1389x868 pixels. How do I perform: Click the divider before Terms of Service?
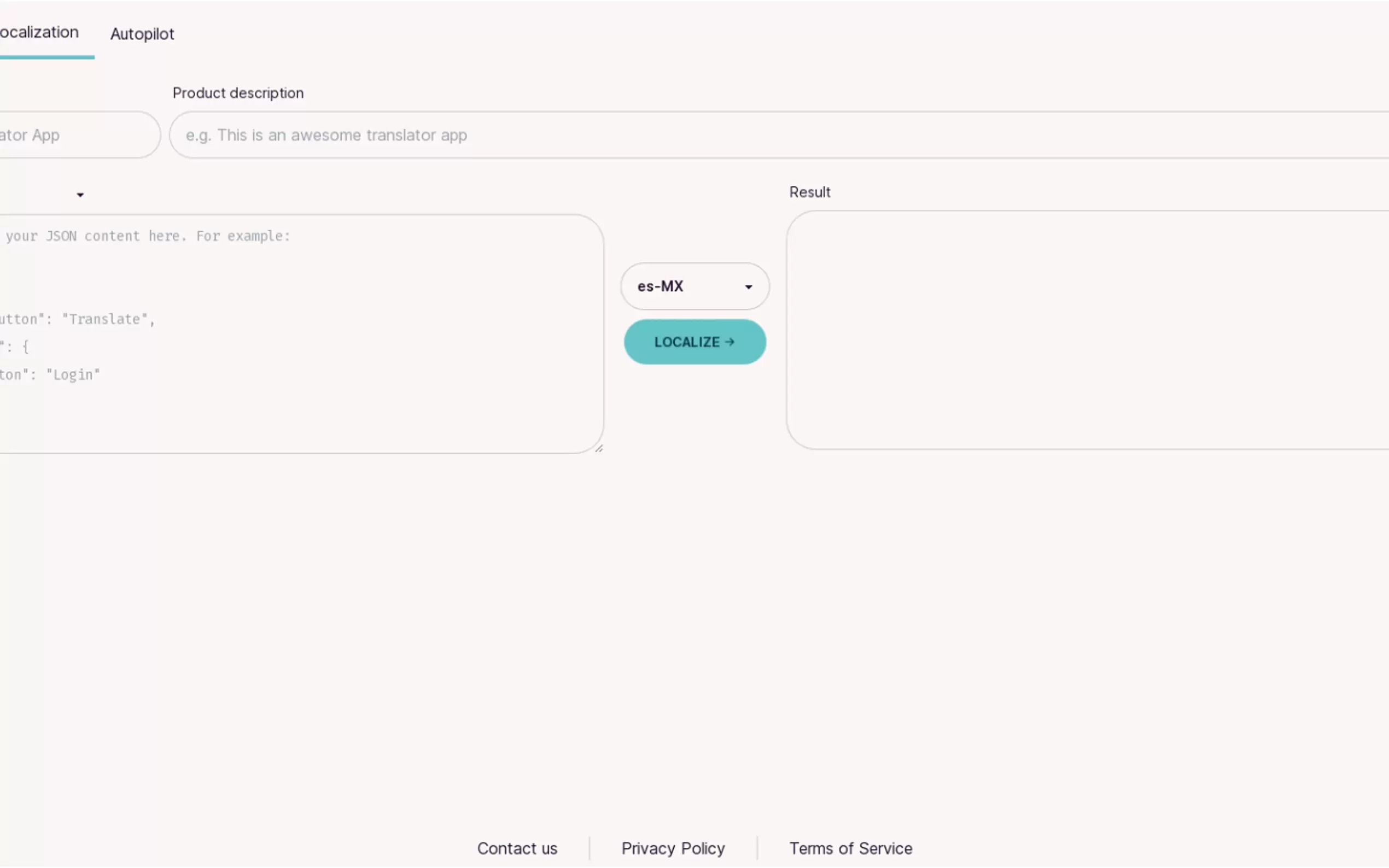coord(757,848)
